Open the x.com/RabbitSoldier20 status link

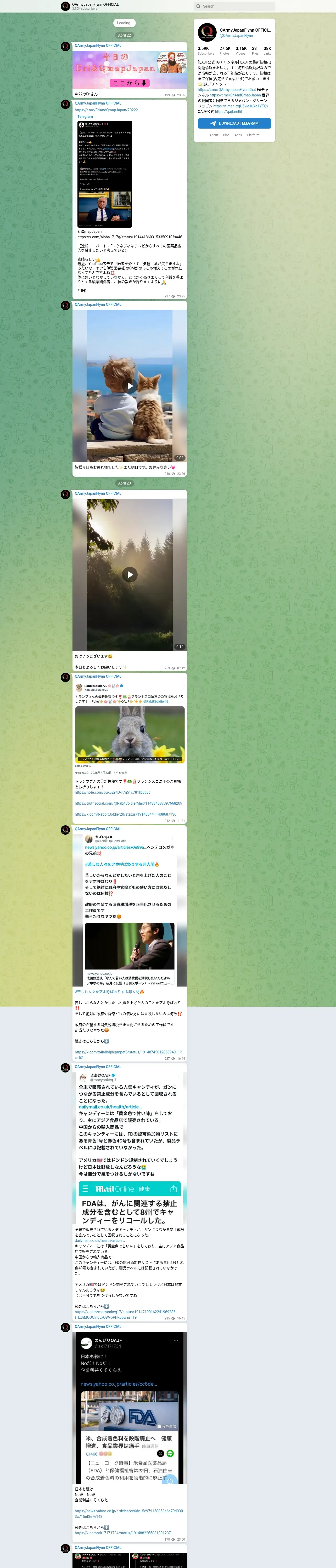(x=126, y=814)
